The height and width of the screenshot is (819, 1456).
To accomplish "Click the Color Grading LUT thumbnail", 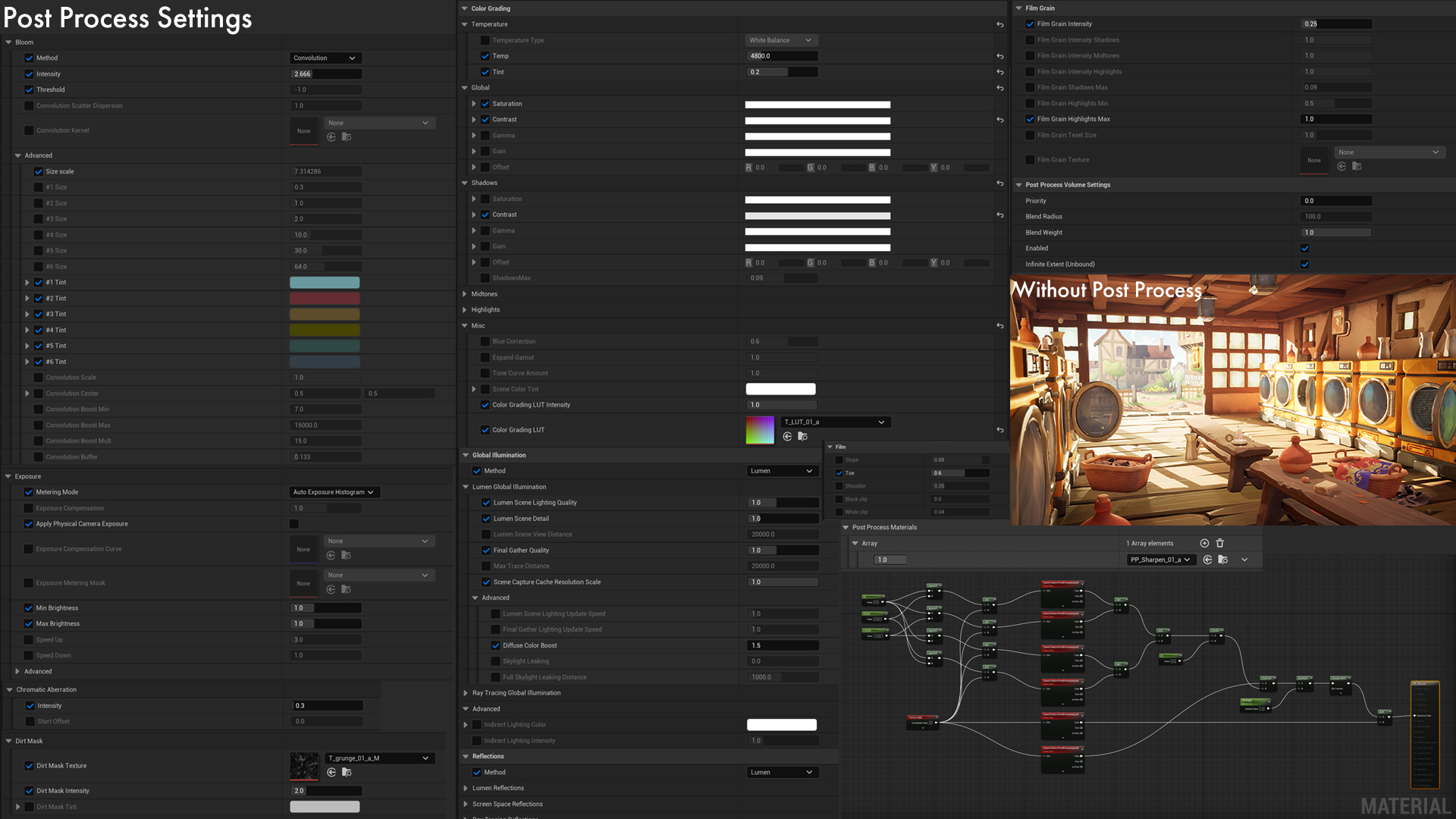I will (760, 430).
